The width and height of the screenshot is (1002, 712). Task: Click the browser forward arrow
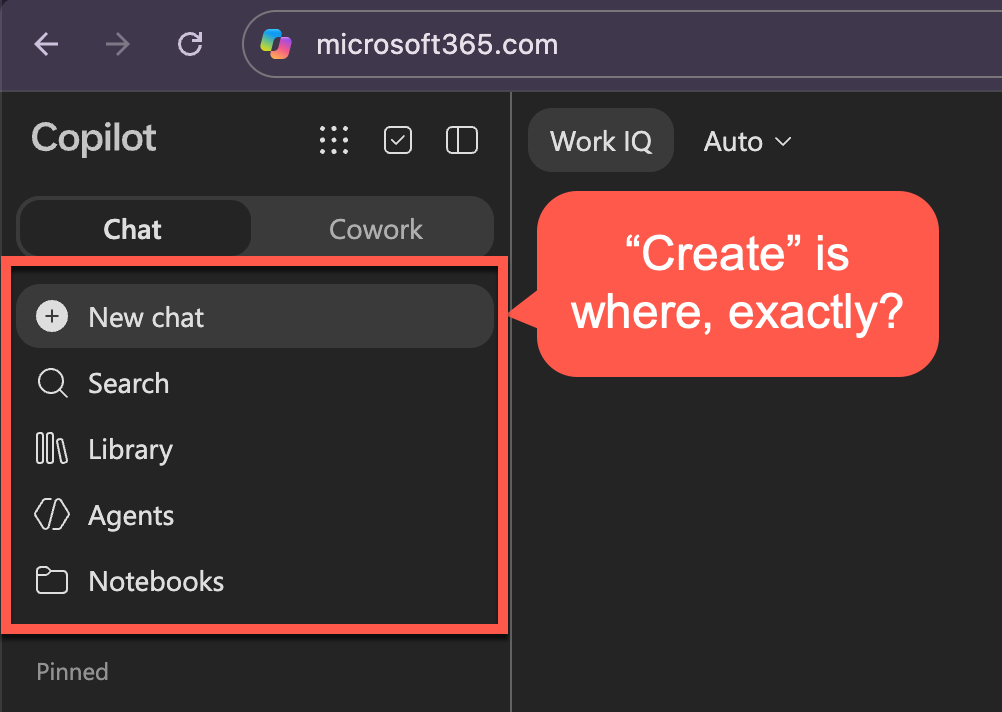(x=118, y=45)
